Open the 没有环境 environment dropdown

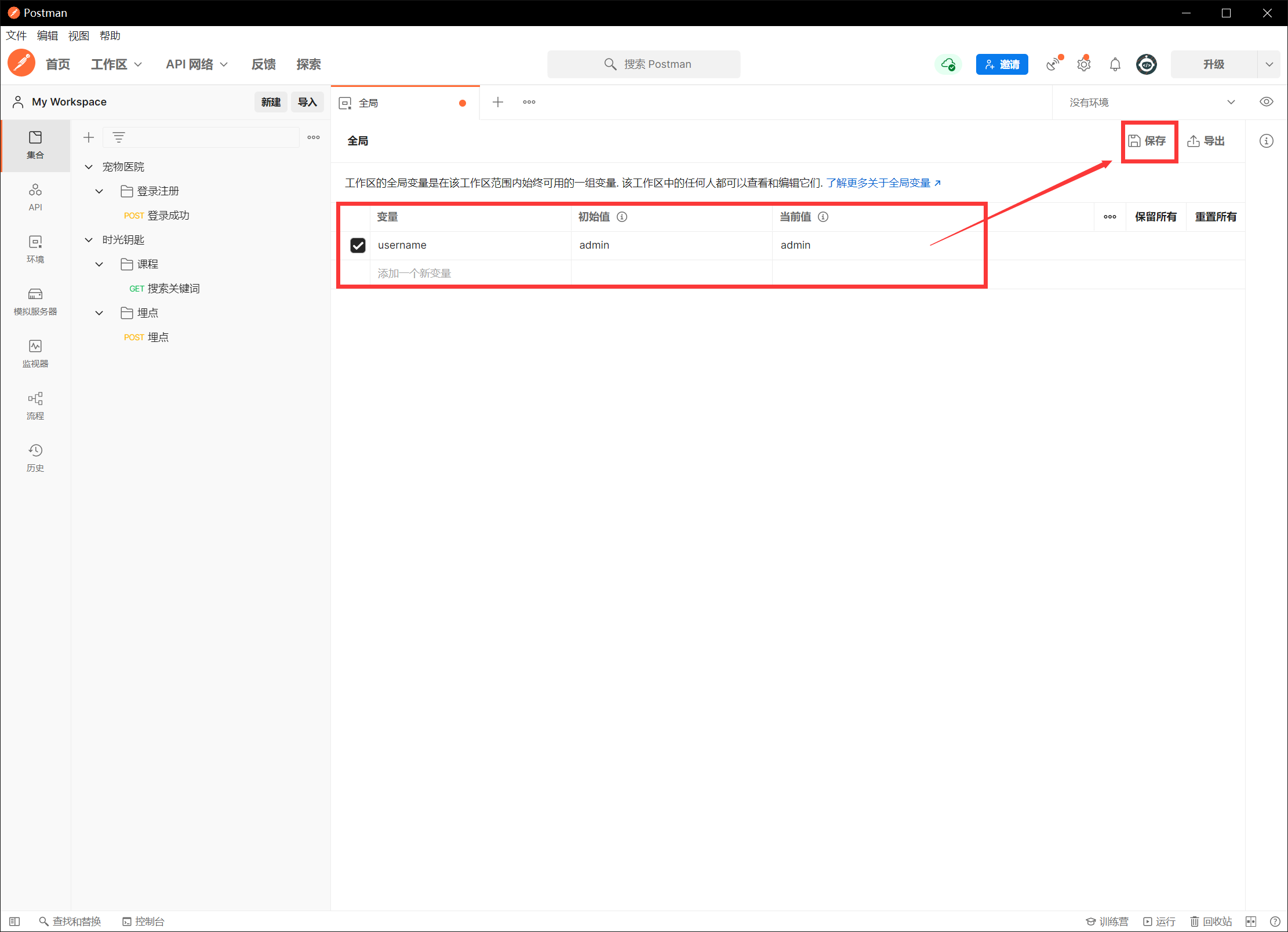tap(1151, 102)
